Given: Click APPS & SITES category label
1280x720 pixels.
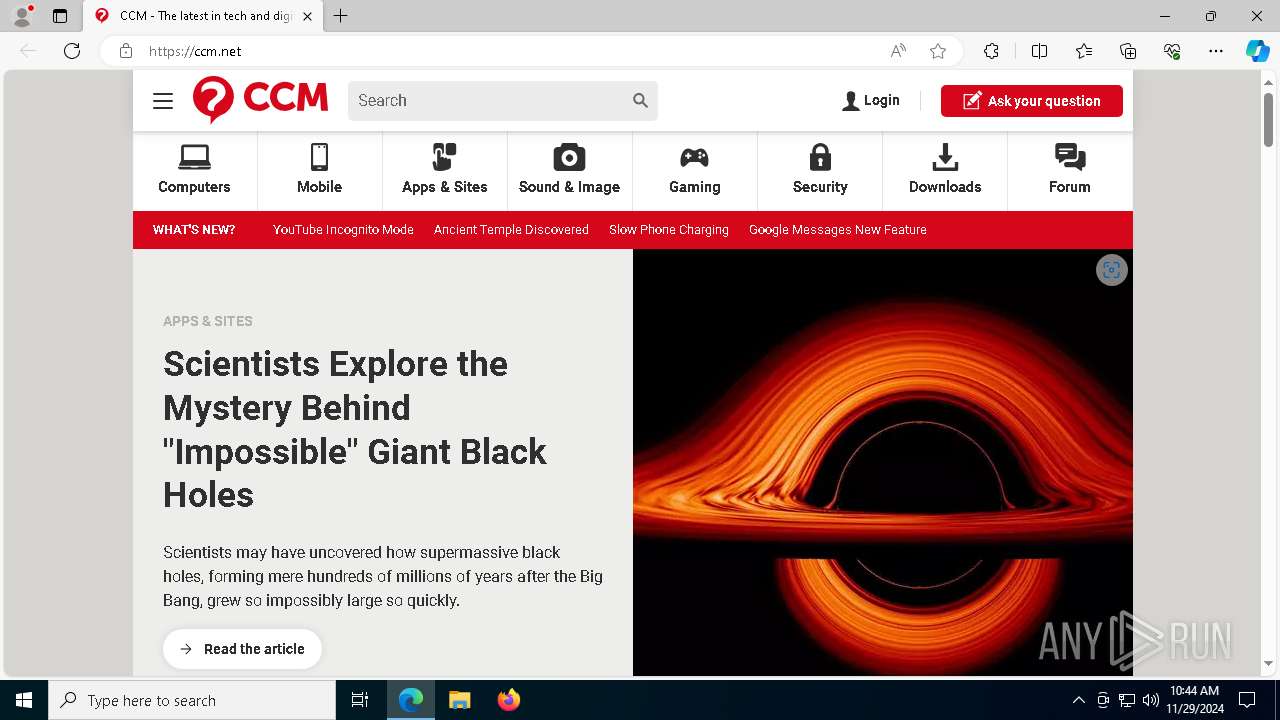Looking at the screenshot, I should click(x=208, y=321).
